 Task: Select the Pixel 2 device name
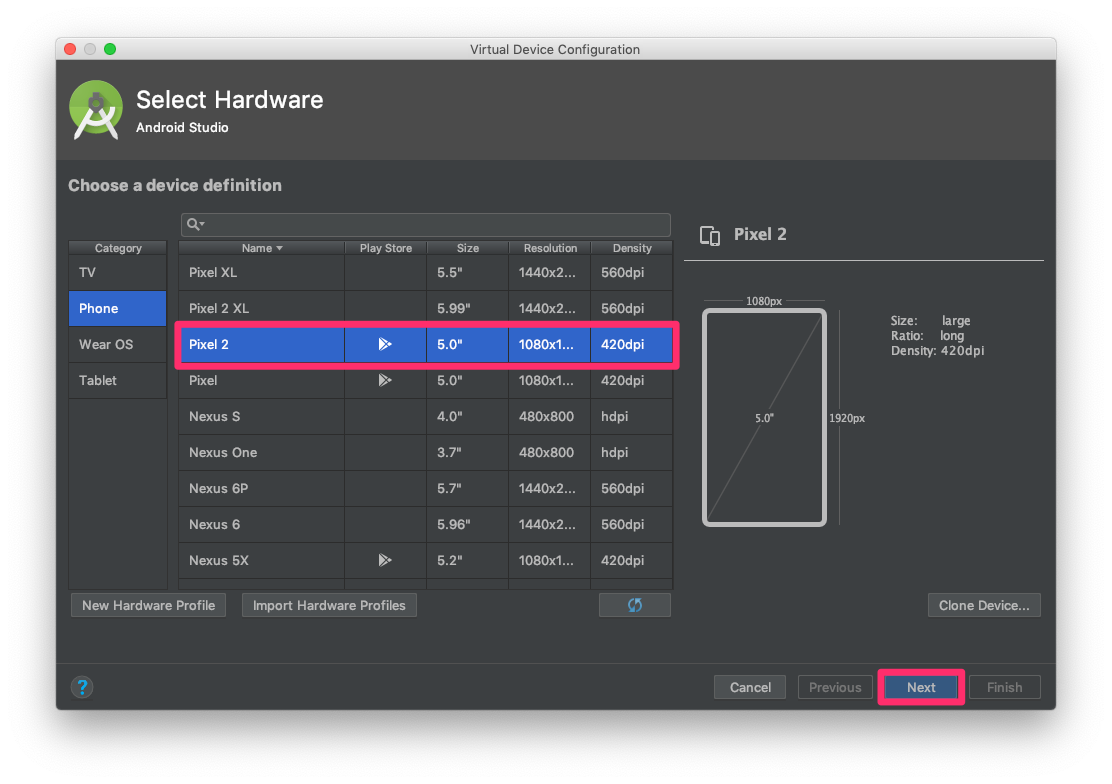208,344
